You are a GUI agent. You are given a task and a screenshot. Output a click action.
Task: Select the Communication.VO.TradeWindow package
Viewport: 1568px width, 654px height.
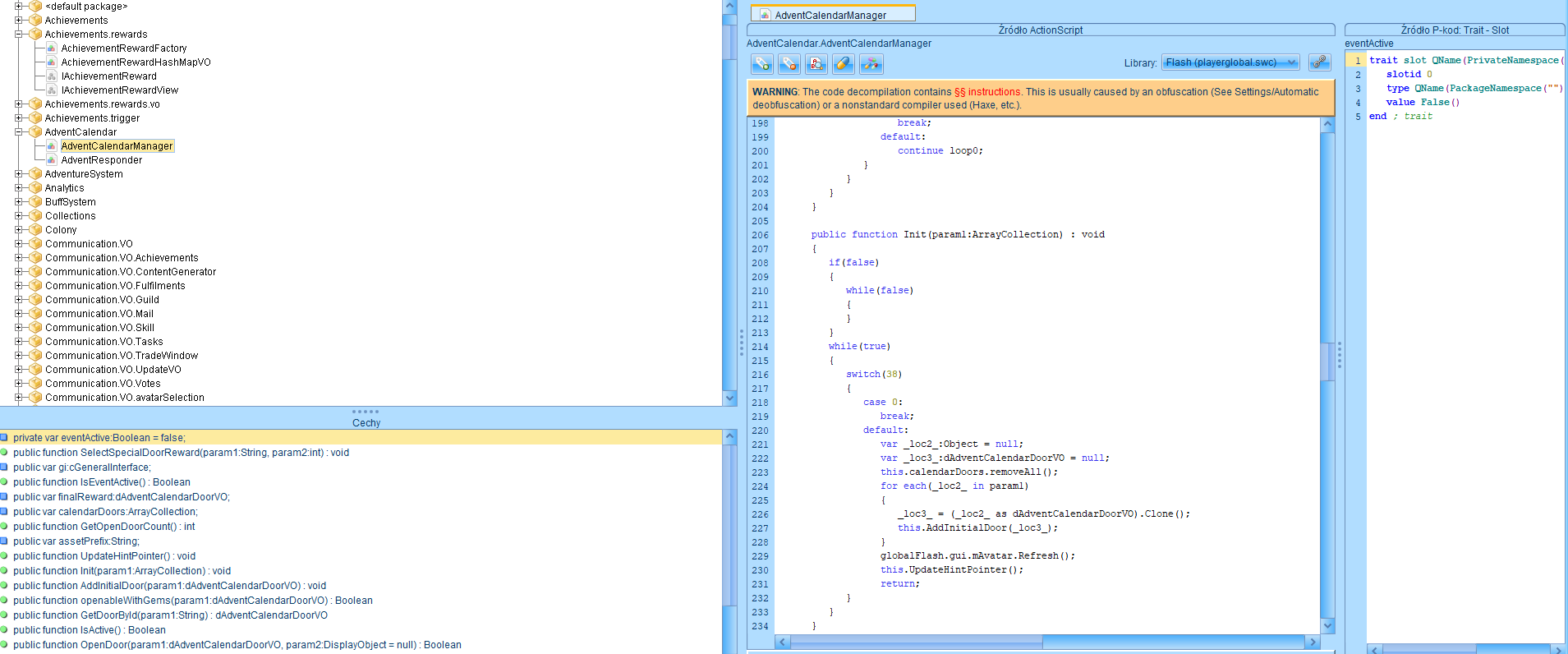pos(122,355)
